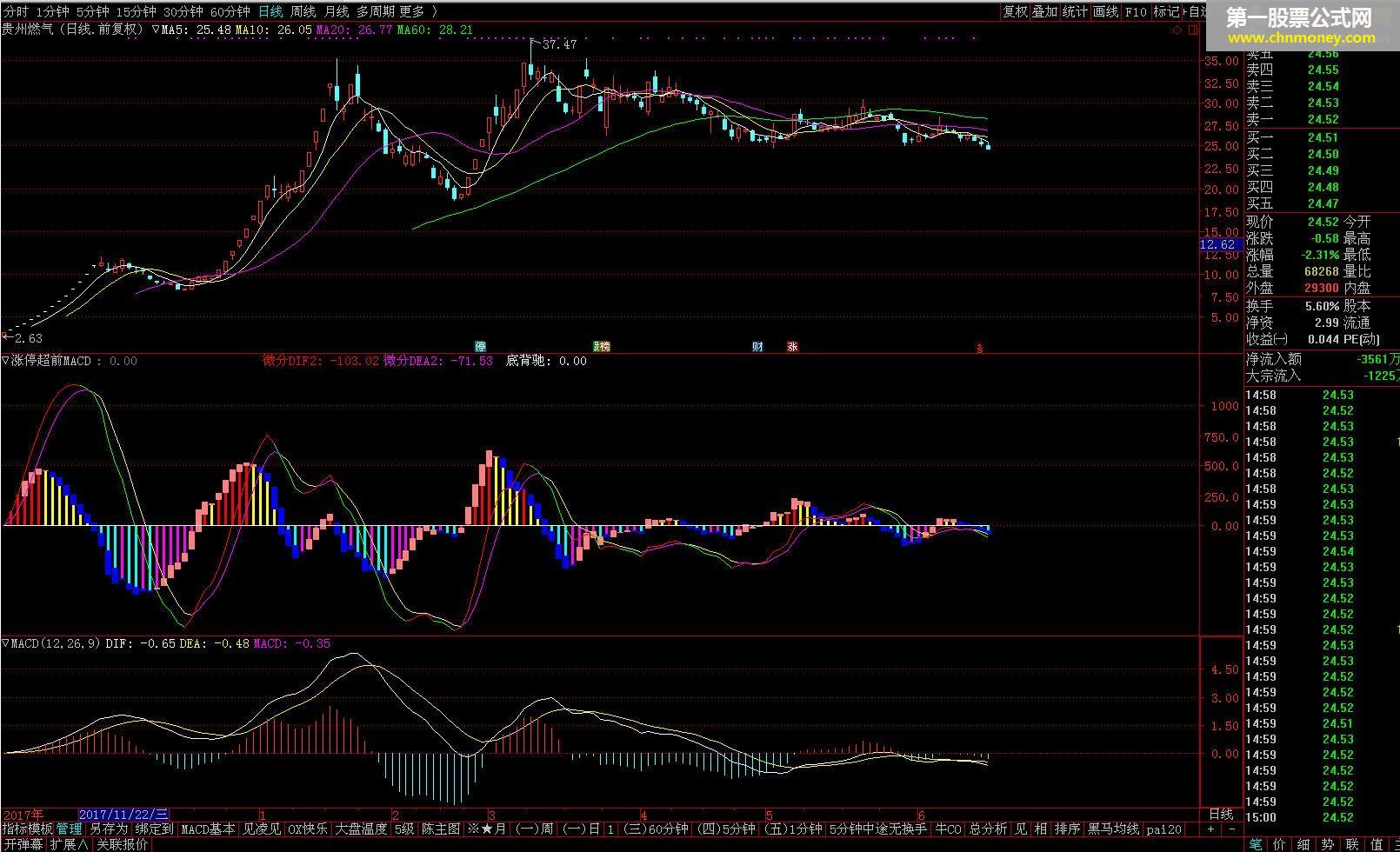Open the 笔 tick tab in side panel
This screenshot has height=852, width=1400.
click(1256, 844)
